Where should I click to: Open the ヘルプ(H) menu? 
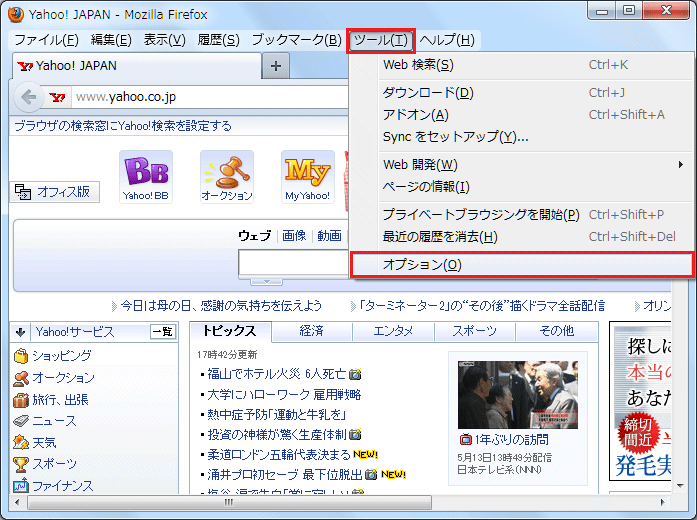447,40
